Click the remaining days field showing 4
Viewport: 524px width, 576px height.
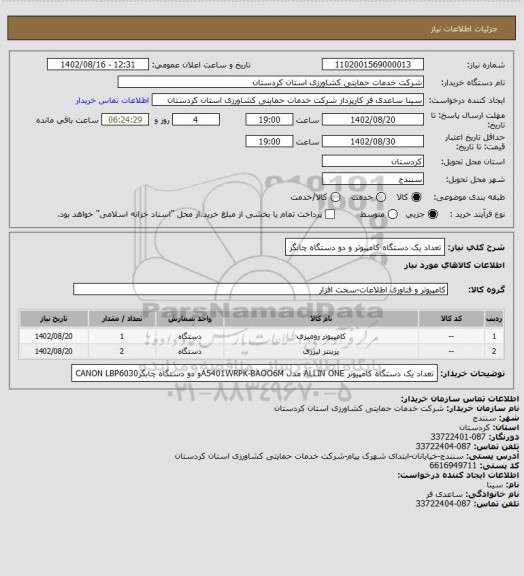click(x=196, y=120)
